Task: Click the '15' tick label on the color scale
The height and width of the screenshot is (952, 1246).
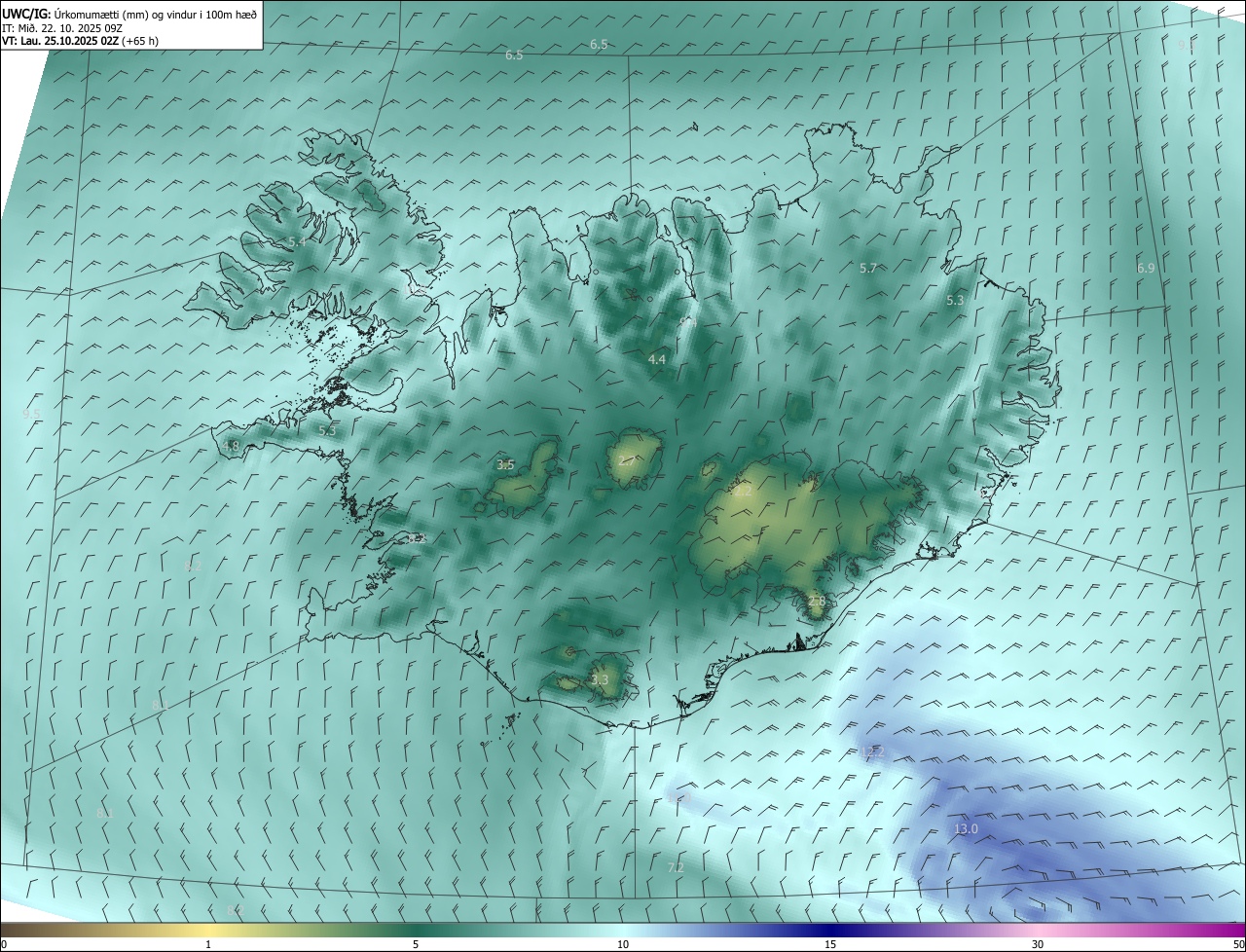Action: click(830, 944)
